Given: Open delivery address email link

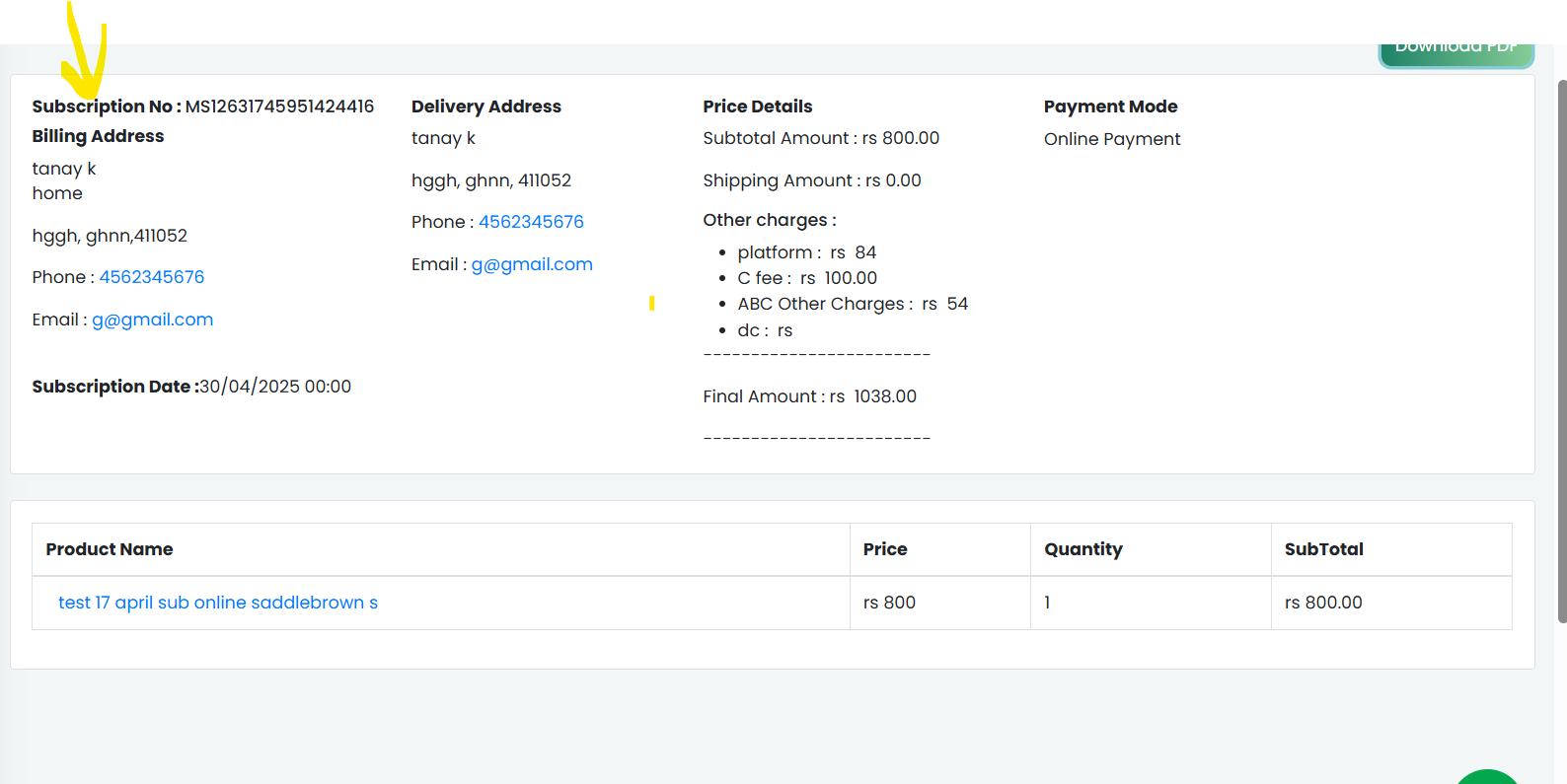Looking at the screenshot, I should tap(532, 264).
